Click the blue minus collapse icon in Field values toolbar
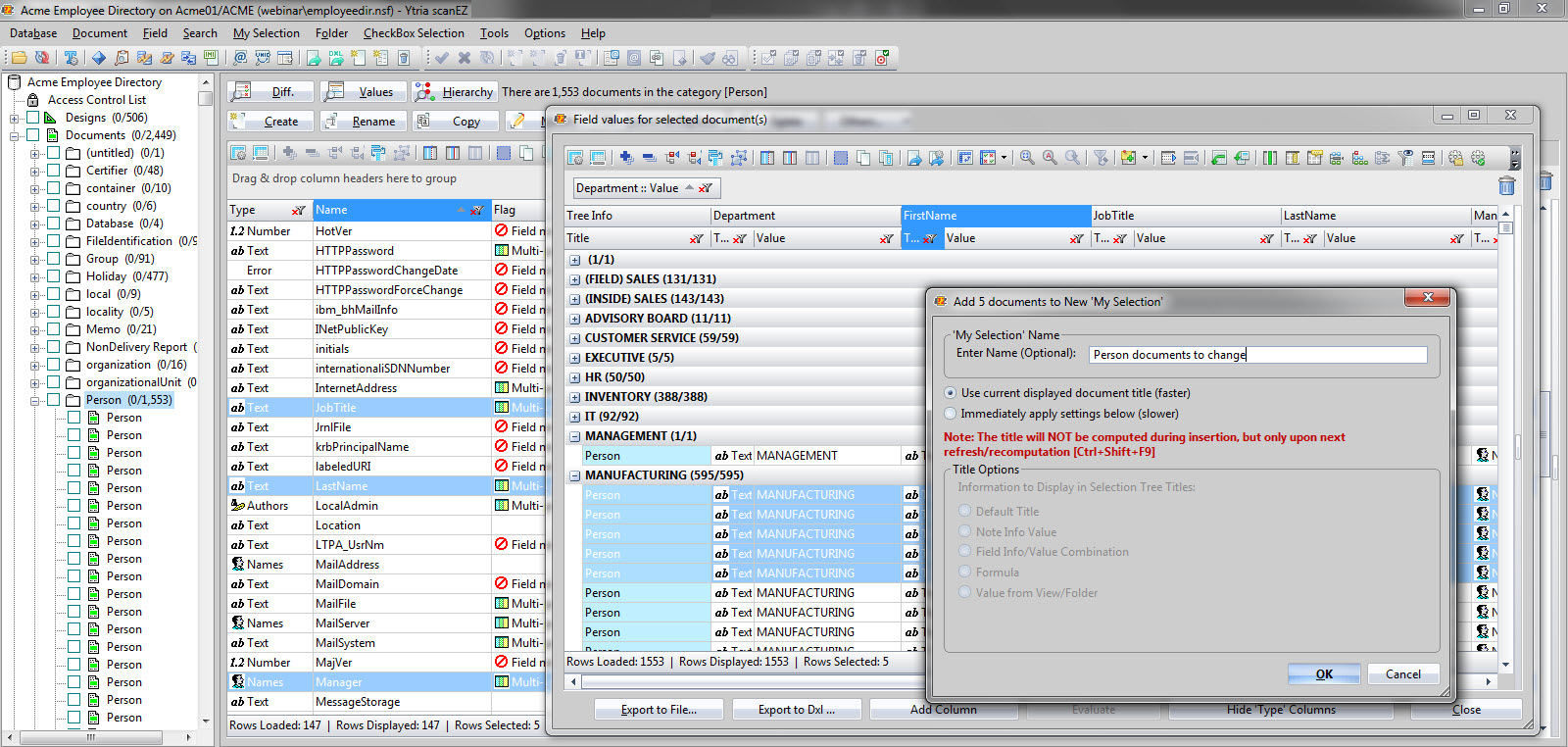Screen dimensions: 1568x747 point(649,157)
